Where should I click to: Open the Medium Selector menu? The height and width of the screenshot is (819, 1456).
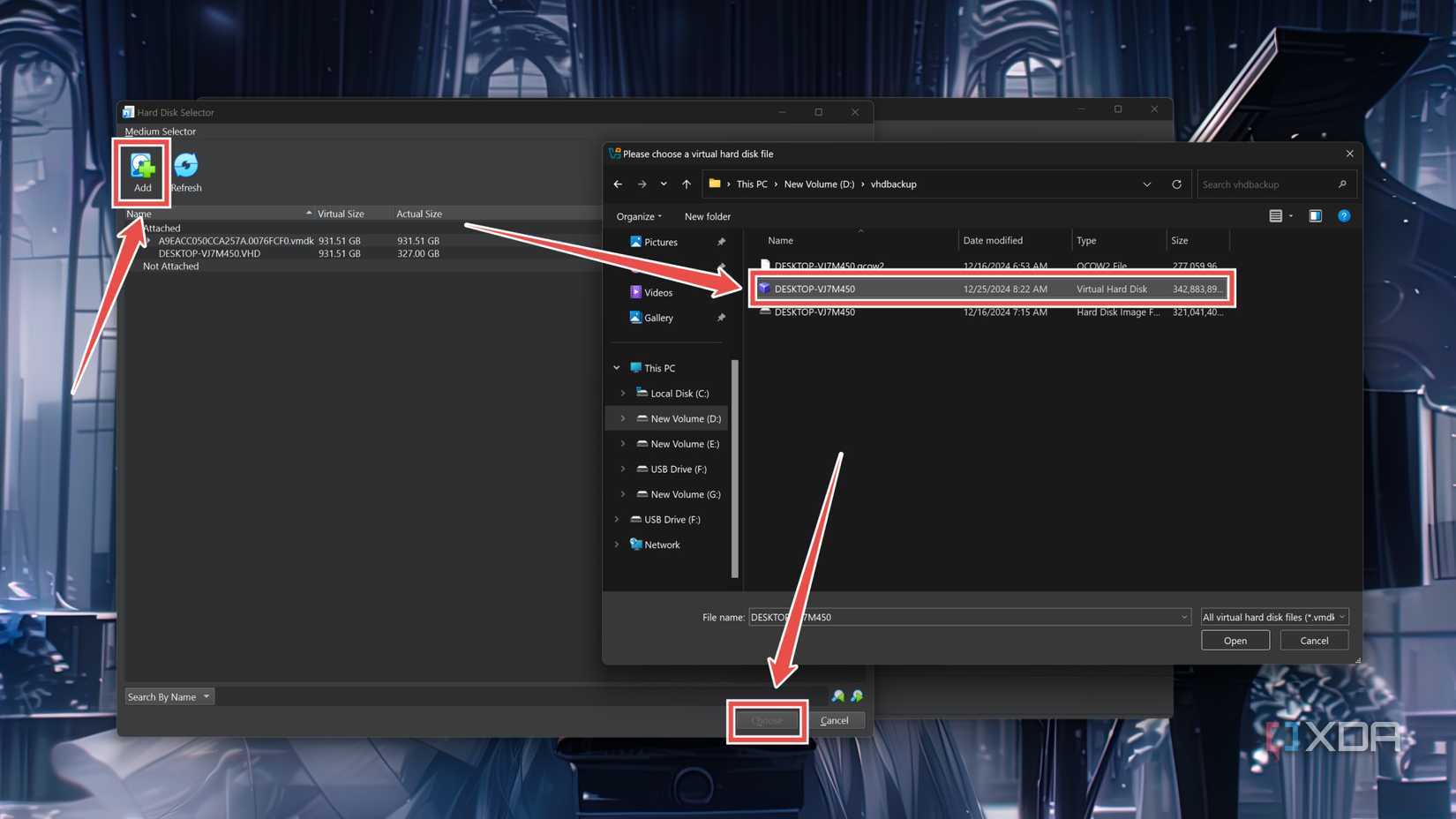(x=160, y=131)
